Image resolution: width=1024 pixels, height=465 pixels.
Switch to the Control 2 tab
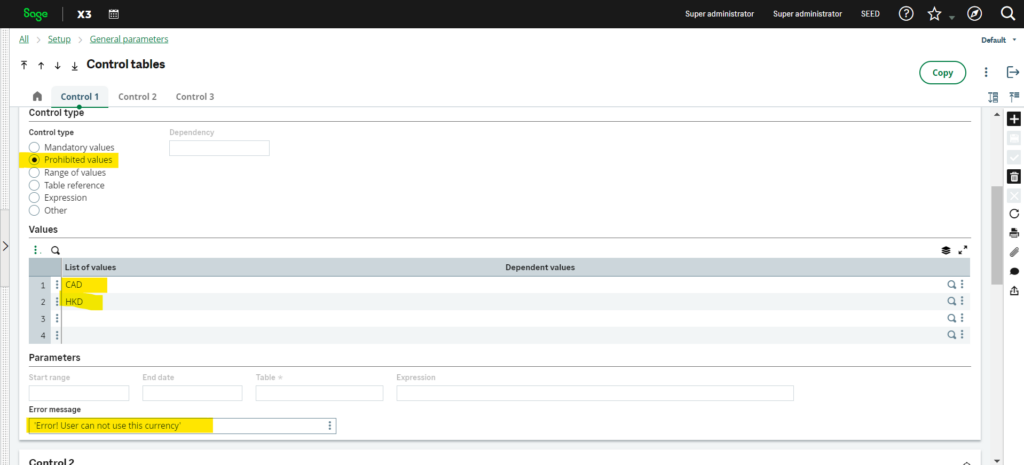click(137, 97)
